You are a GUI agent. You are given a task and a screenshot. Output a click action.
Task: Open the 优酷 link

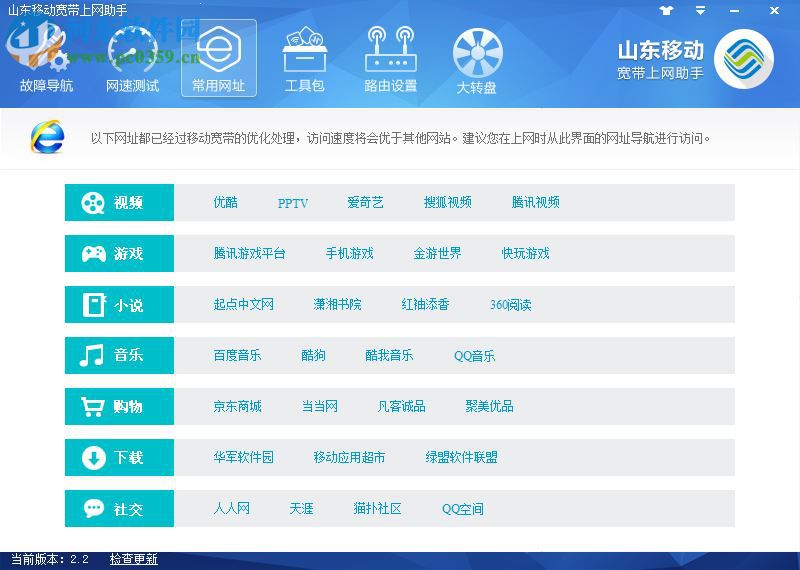click(226, 203)
